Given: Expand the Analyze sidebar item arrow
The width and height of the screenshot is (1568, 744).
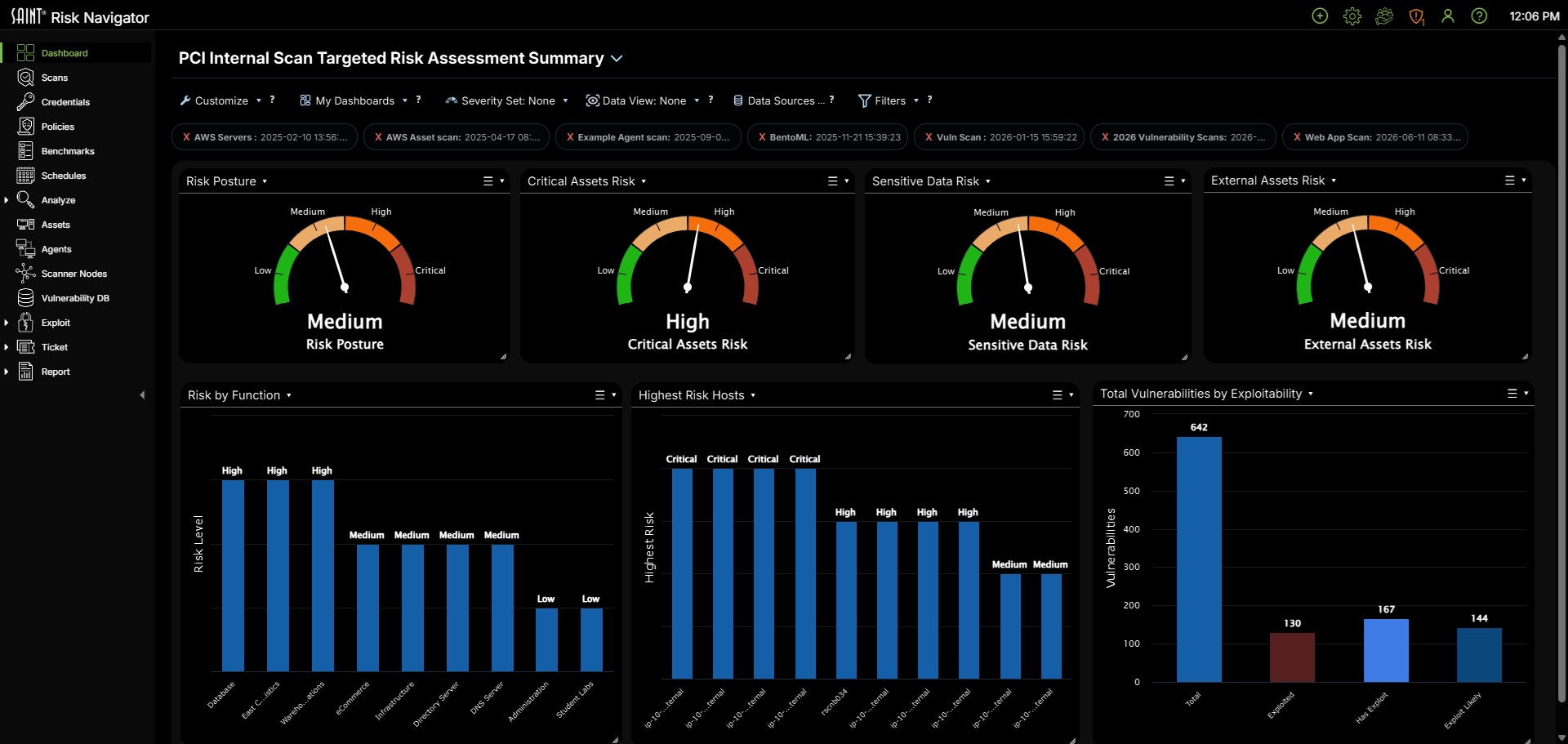Looking at the screenshot, I should click(x=7, y=200).
